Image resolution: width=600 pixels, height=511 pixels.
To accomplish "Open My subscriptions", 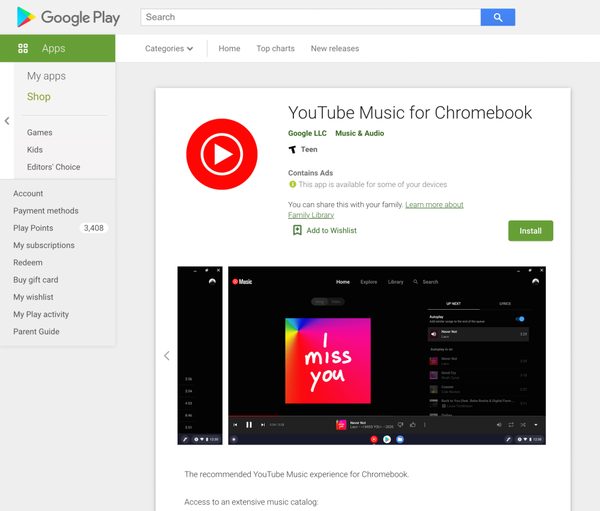I will click(x=44, y=245).
